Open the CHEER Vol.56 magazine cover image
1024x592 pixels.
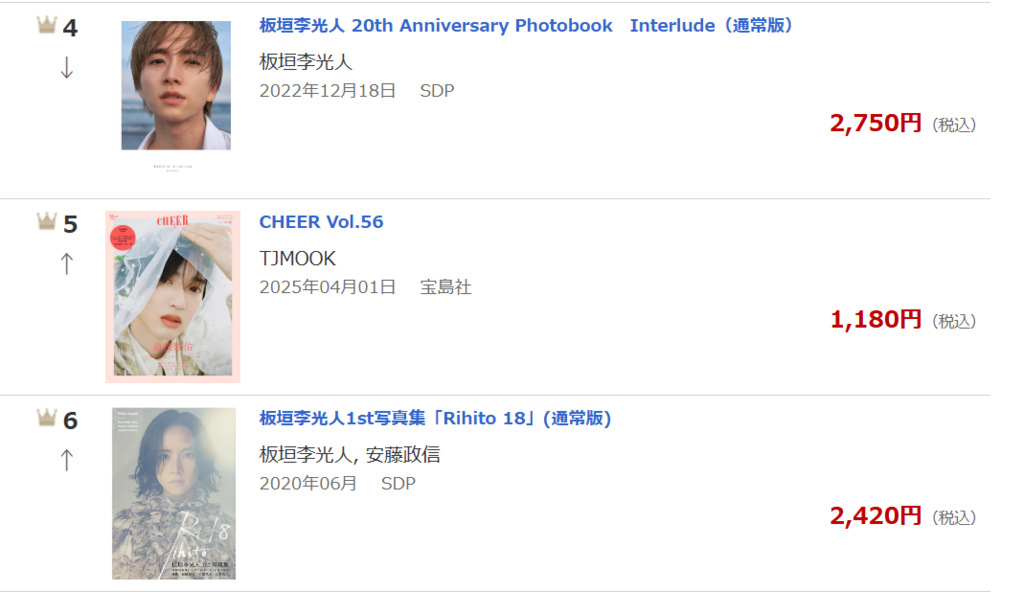172,297
